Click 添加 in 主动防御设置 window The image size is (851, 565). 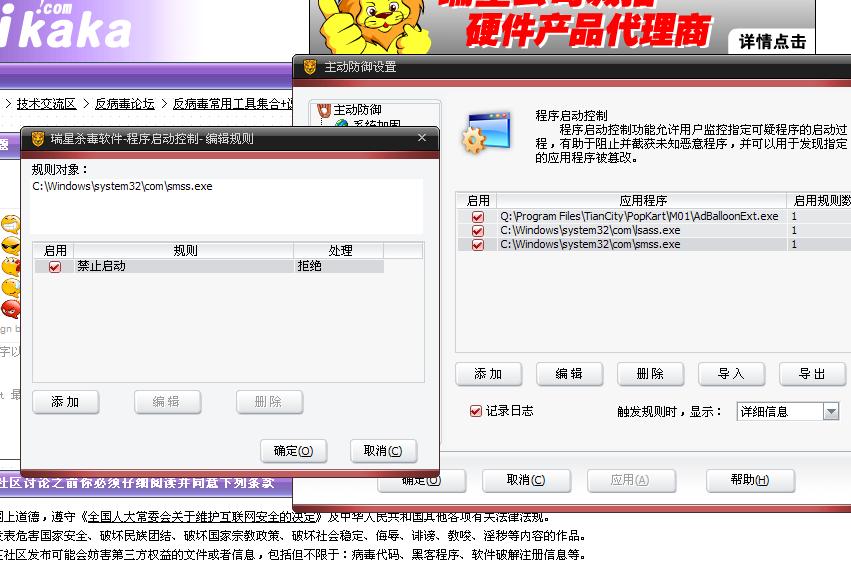coord(488,374)
